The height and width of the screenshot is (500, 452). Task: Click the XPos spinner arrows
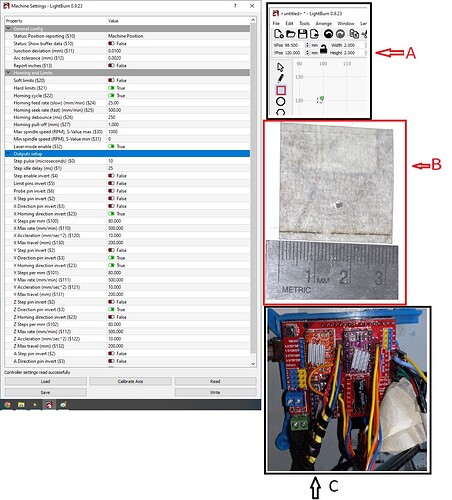click(307, 45)
